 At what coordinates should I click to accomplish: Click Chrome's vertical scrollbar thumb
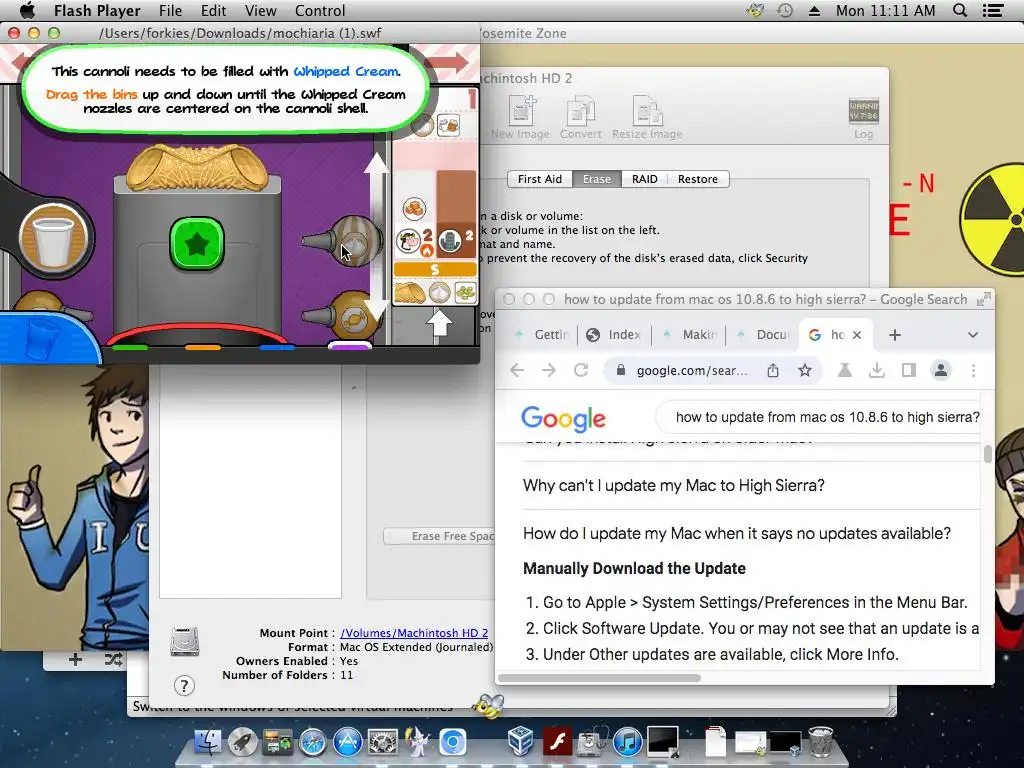[x=987, y=453]
